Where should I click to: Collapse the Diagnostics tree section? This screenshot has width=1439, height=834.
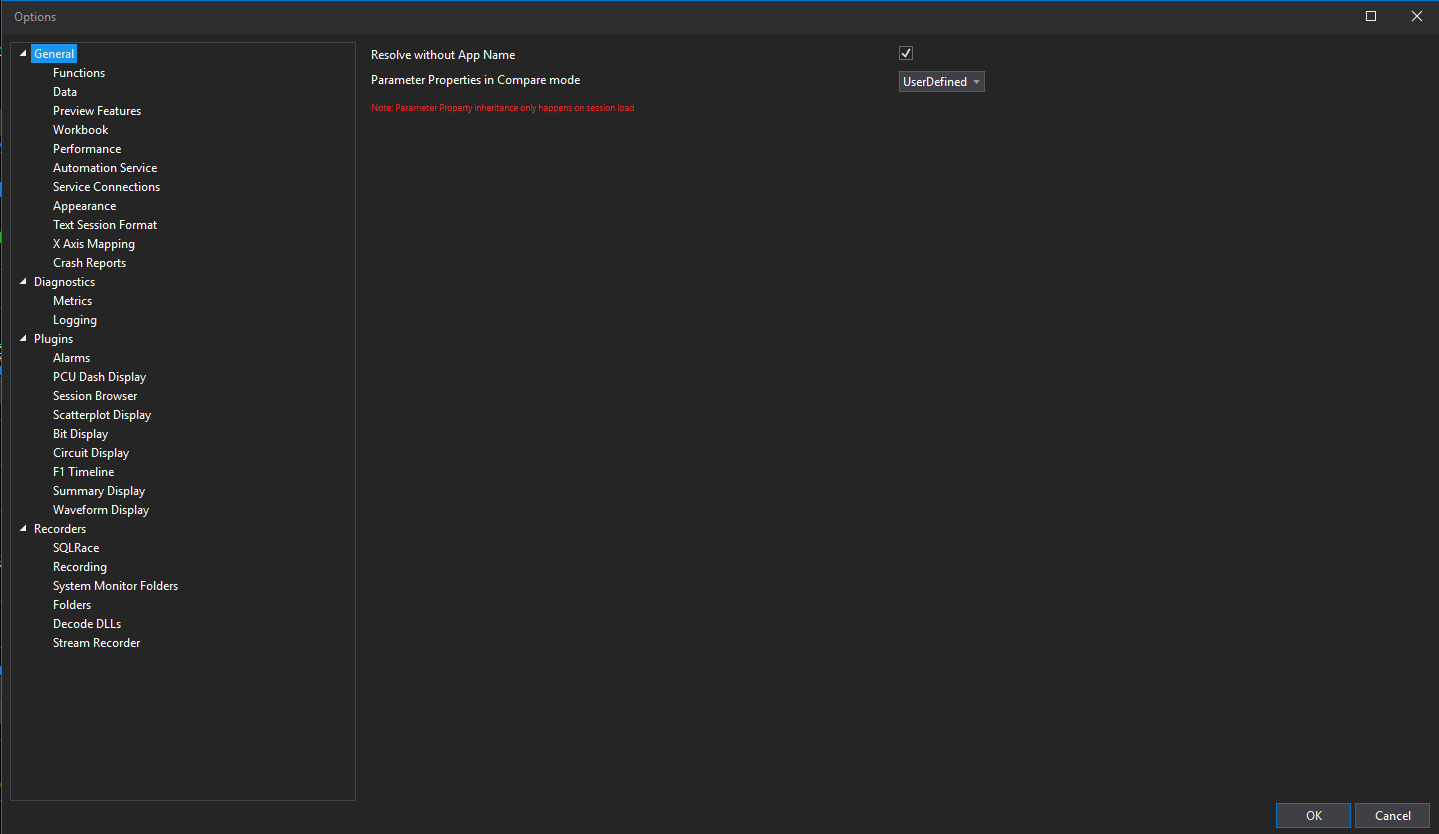[x=23, y=282]
